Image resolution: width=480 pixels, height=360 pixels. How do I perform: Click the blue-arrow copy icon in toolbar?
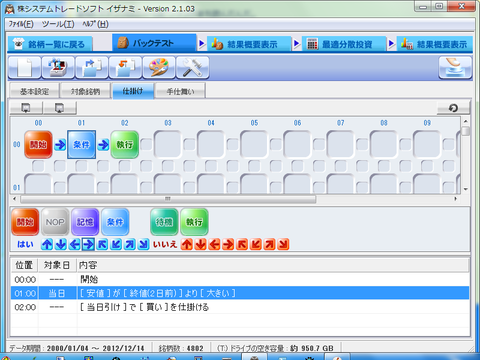click(92, 68)
